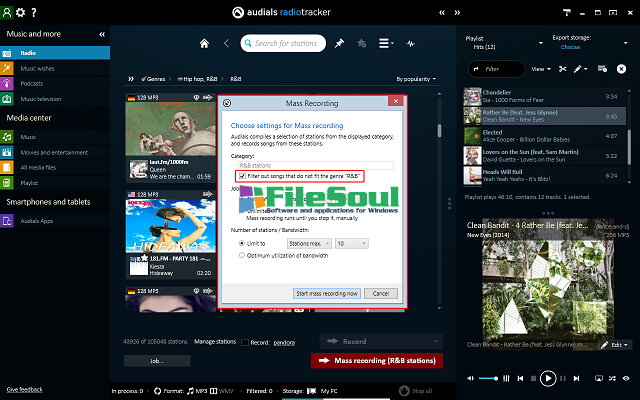This screenshot has height=400, width=640.
Task: Mute the player speaker icon
Action: [470, 378]
